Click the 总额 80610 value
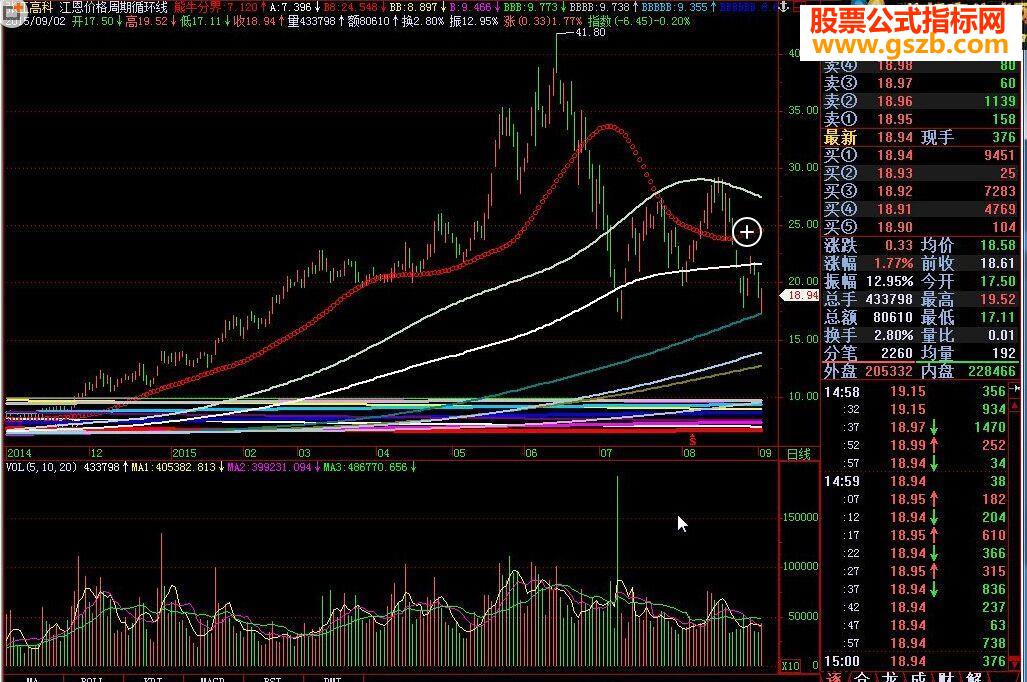1027x682 pixels. 893,317
